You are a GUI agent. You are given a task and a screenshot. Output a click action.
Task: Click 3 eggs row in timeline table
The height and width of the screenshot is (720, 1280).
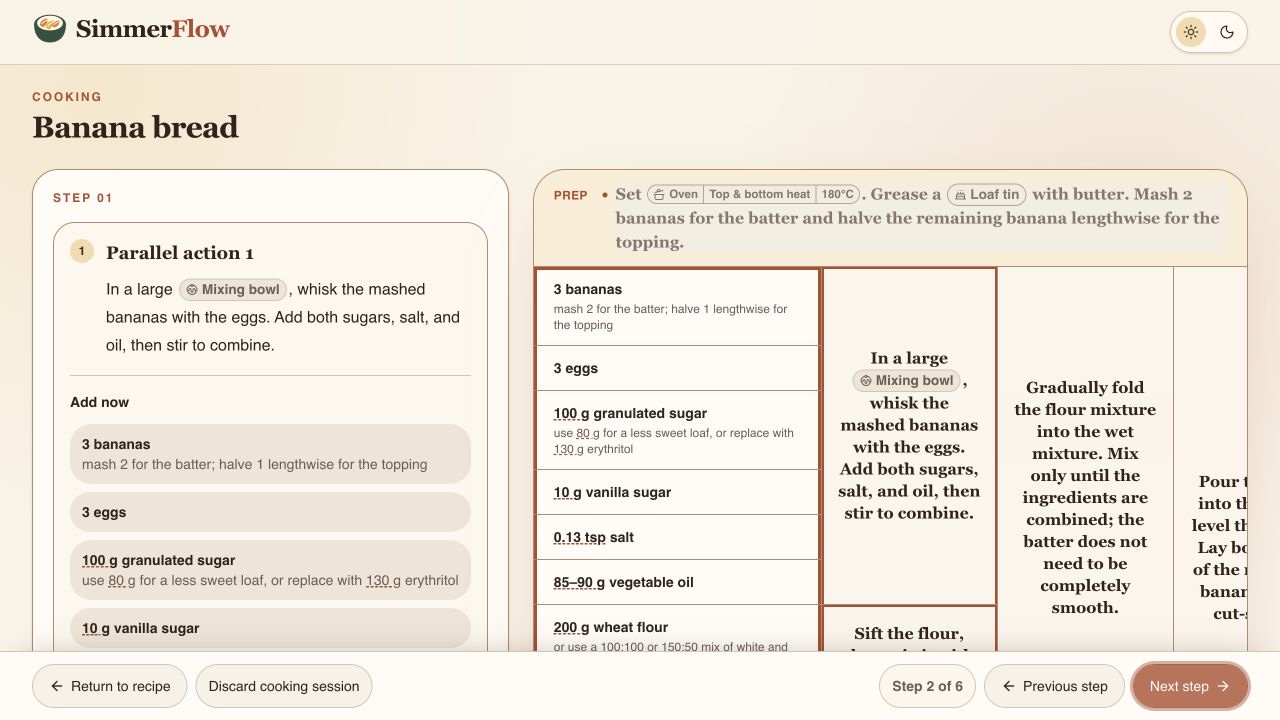point(677,368)
